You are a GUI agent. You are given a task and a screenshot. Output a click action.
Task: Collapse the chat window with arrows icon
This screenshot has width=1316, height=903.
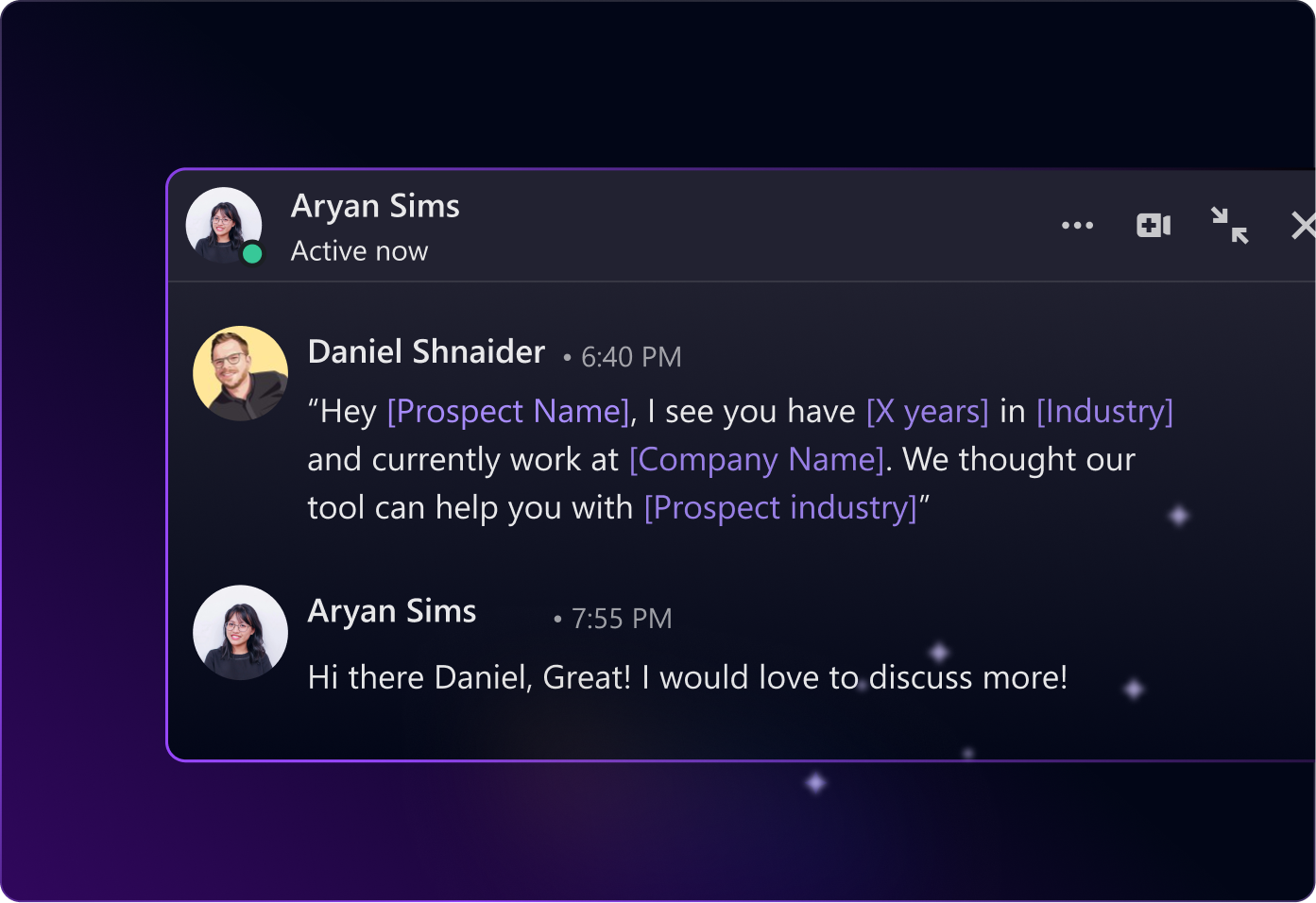(x=1230, y=226)
